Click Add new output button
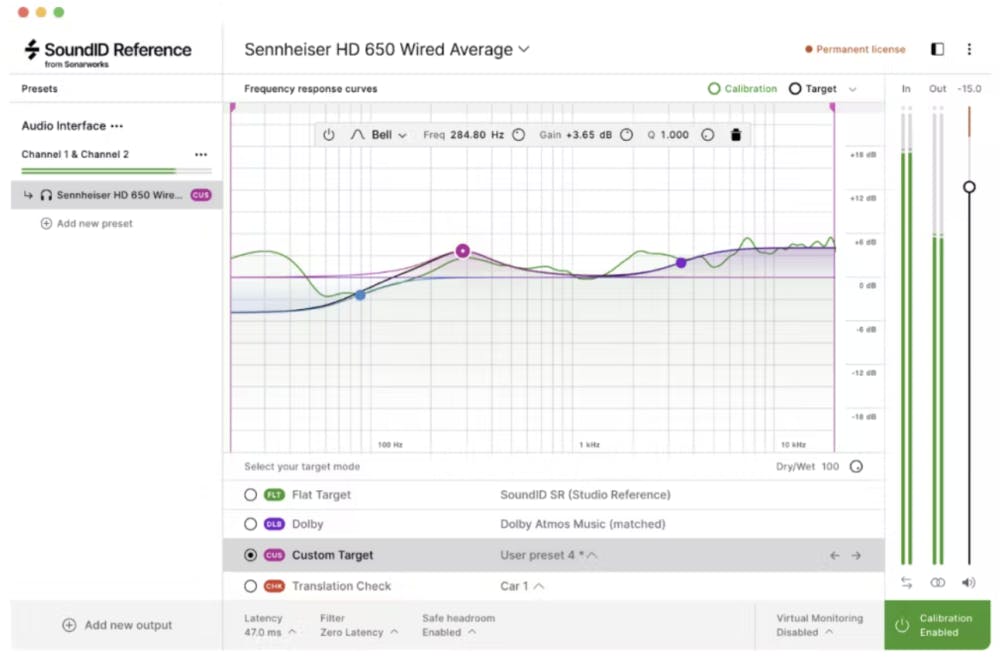The height and width of the screenshot is (663, 1000). pyautogui.click(x=117, y=625)
